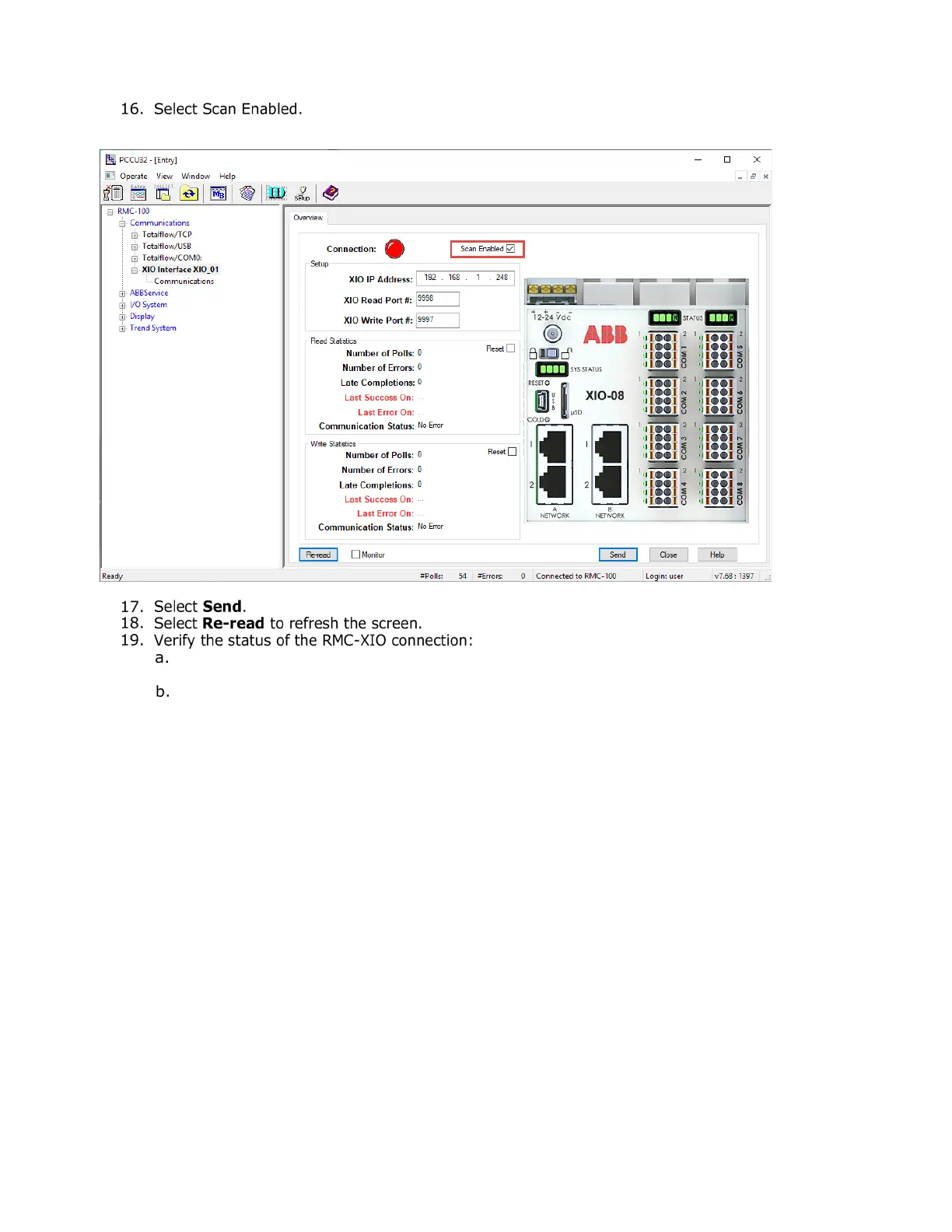This screenshot has width=952, height=1232.
Task: Click the menu bar document icon left of Operate
Action: 110,176
